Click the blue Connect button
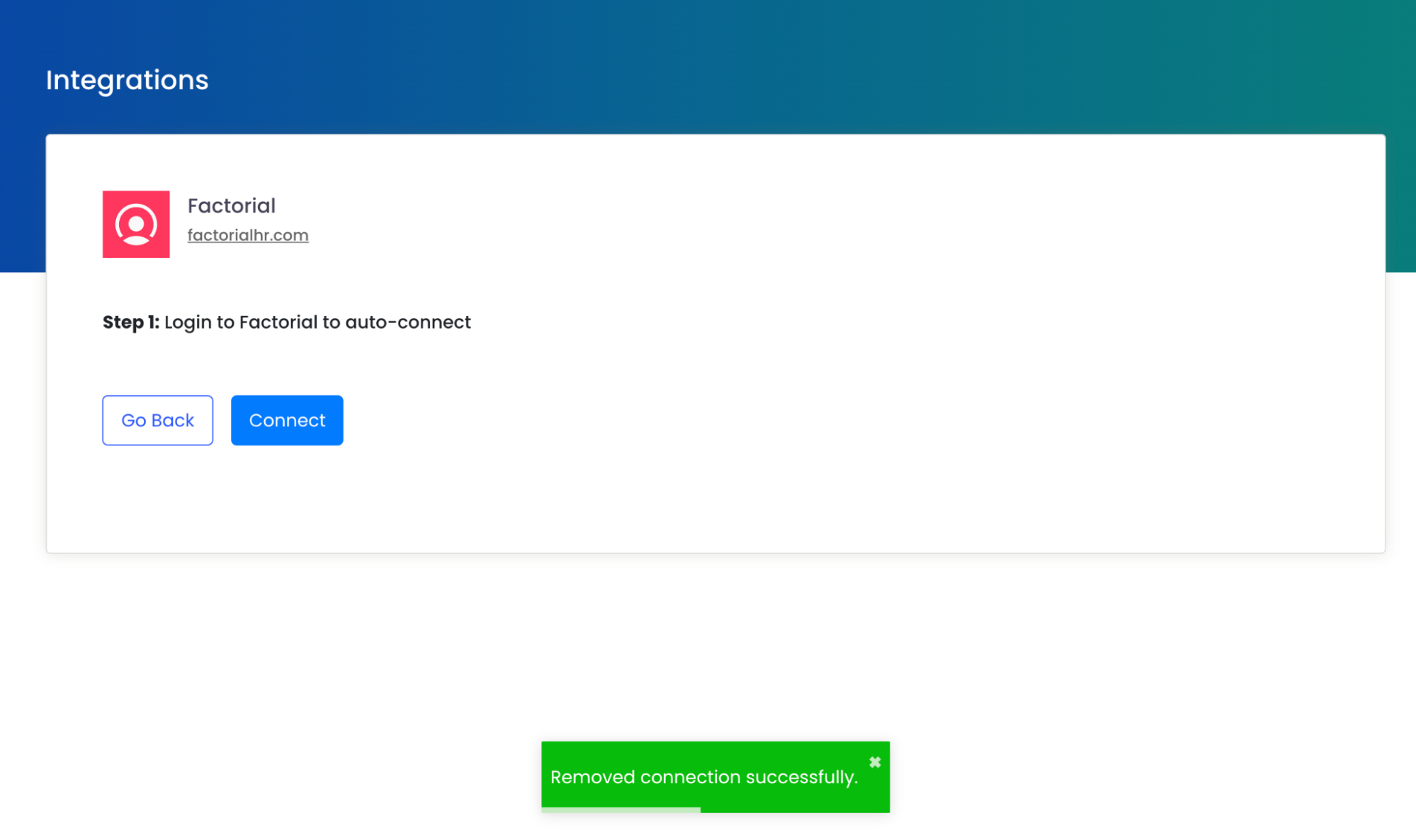Screen dimensions: 1416x840 287,420
